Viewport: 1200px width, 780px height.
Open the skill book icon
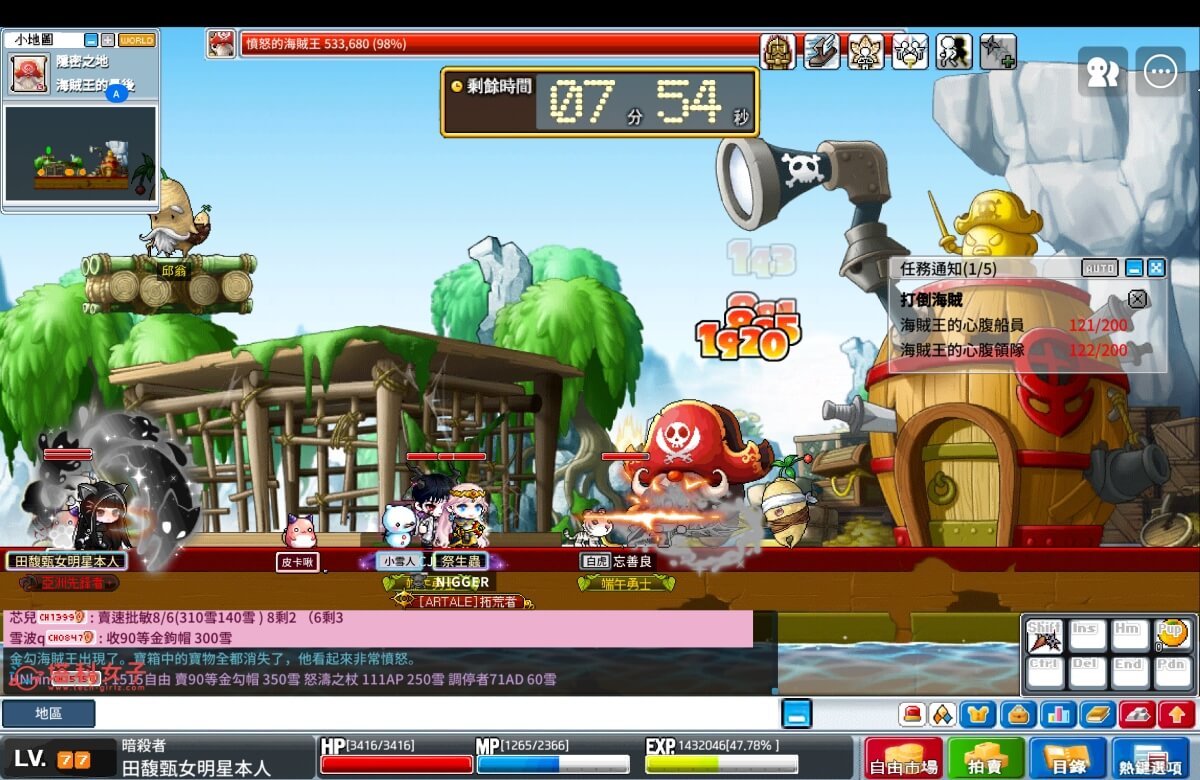tap(1097, 715)
